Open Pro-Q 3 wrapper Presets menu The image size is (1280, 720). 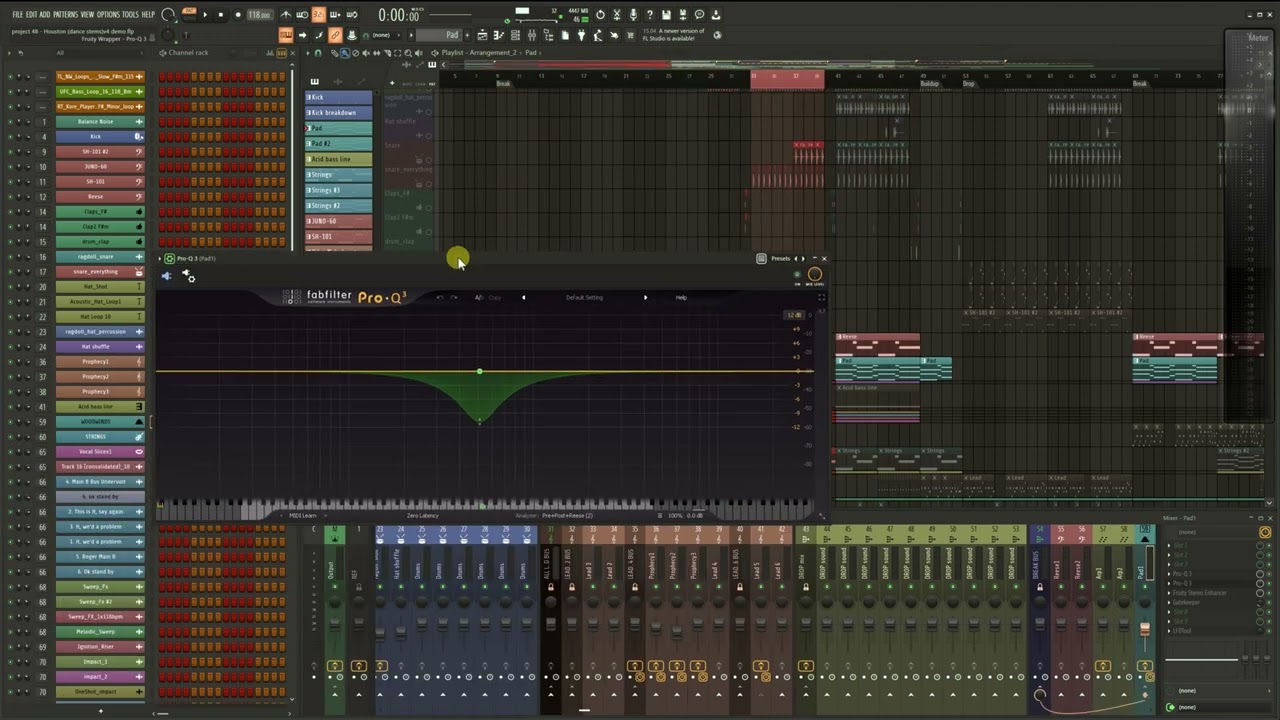[780, 259]
